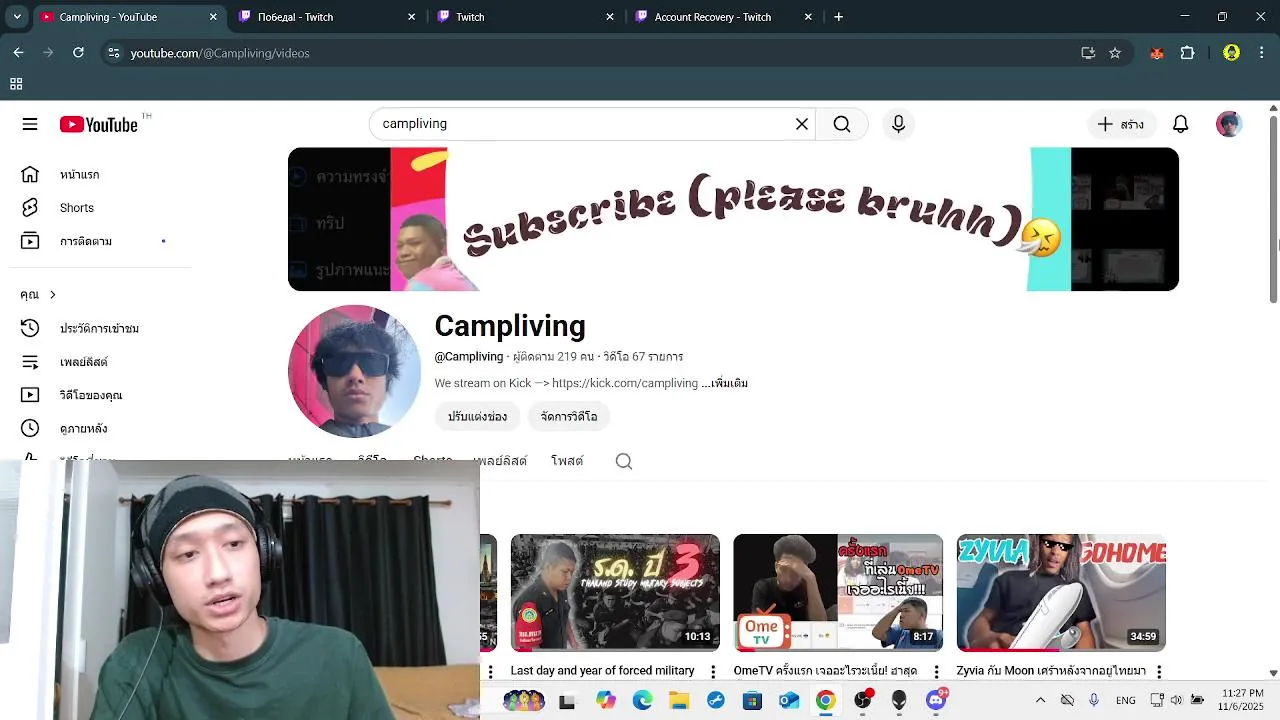This screenshot has width=1280, height=720.
Task: Click the address bar URL
Action: (220, 53)
